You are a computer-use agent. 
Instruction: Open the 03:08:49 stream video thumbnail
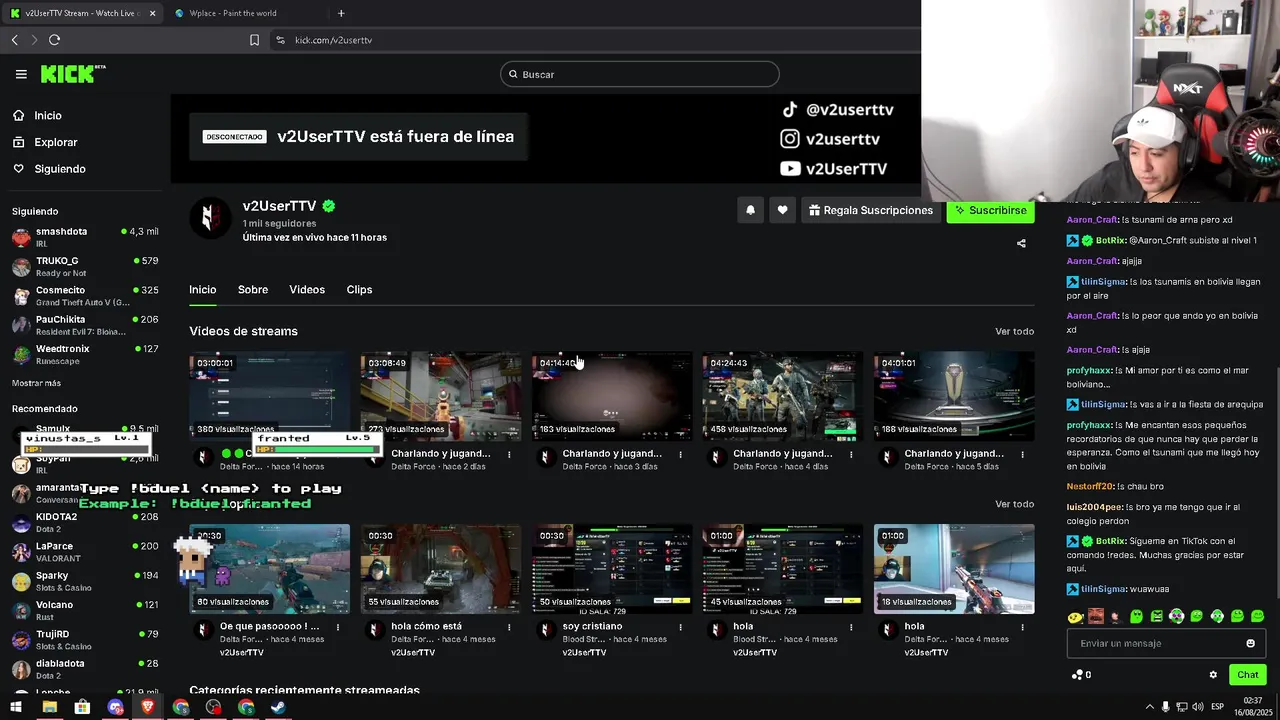coord(441,396)
